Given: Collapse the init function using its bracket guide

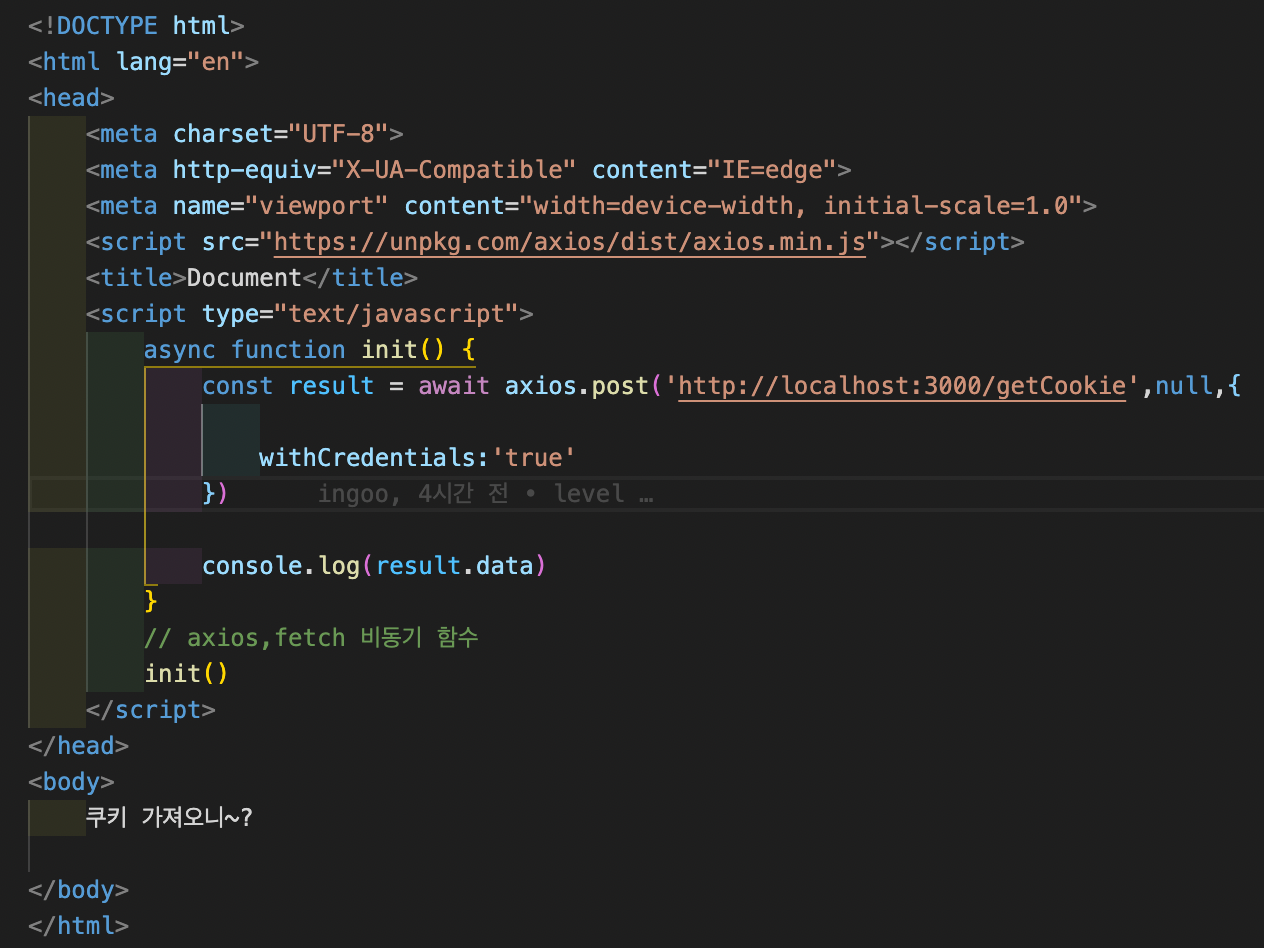Looking at the screenshot, I should 146,470.
